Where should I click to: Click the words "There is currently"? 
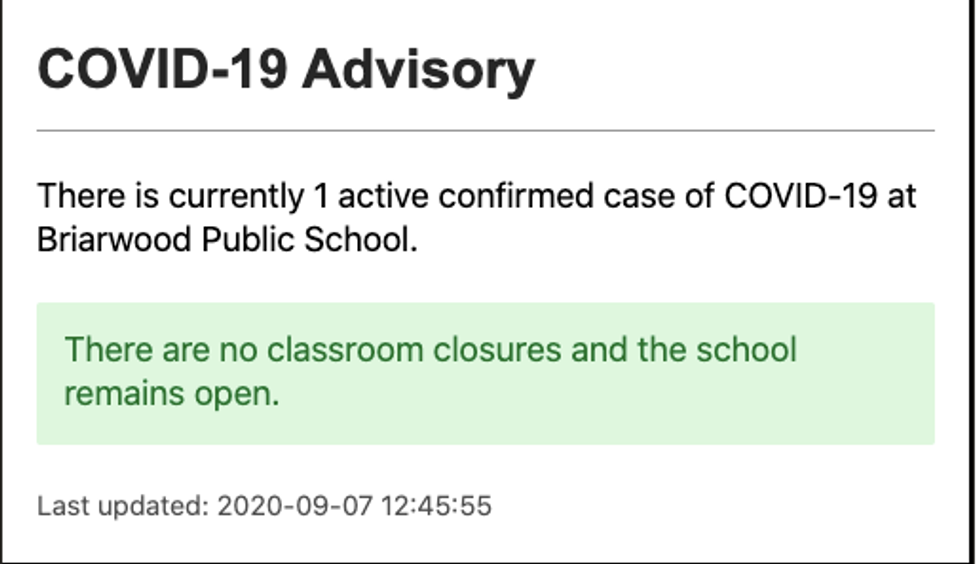click(169, 196)
